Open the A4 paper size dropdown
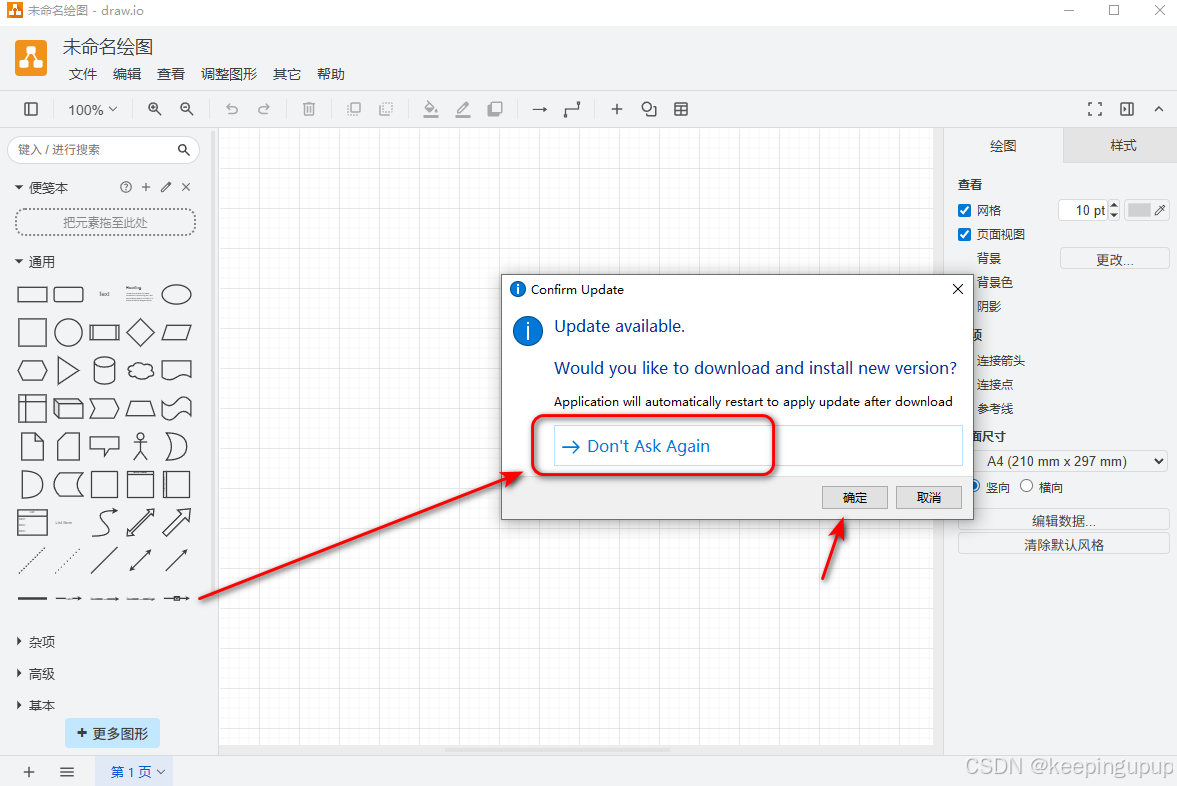Viewport: 1177px width, 786px height. 1070,461
